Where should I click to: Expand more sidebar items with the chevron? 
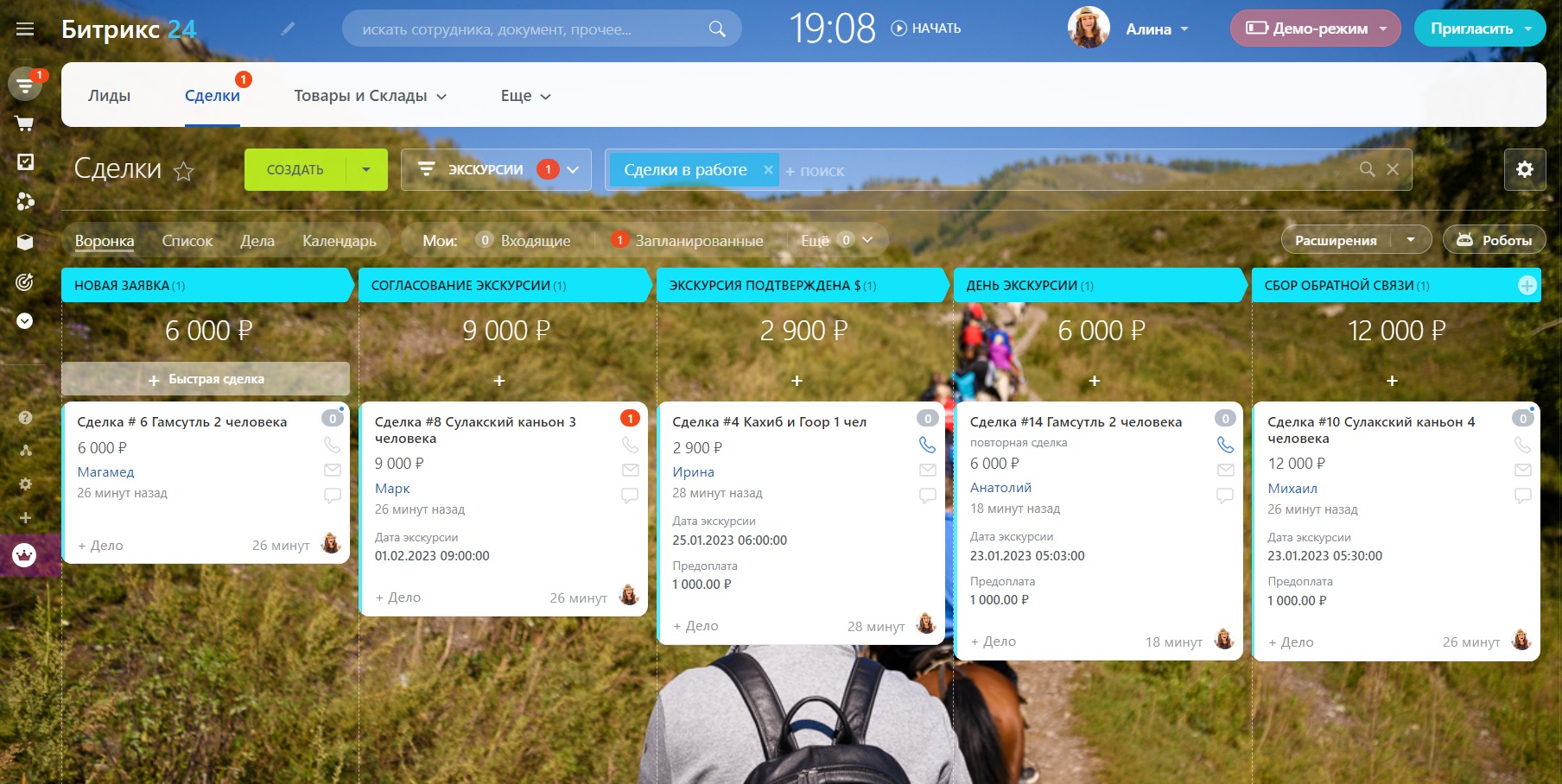(25, 321)
